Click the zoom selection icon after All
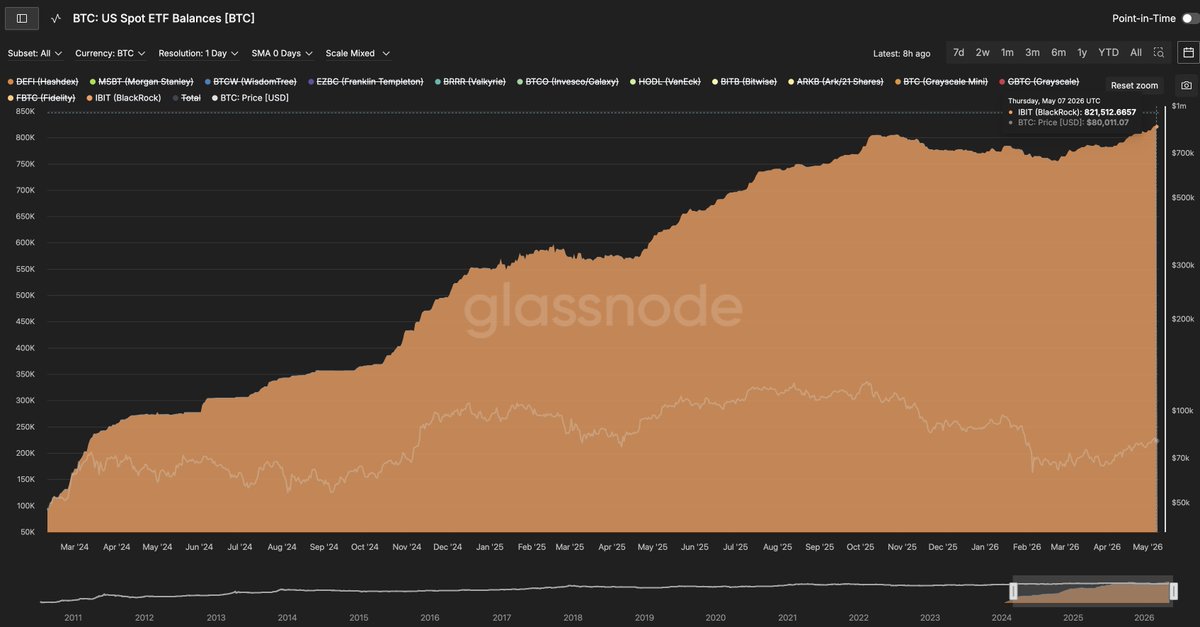The height and width of the screenshot is (627, 1200). pos(1159,52)
